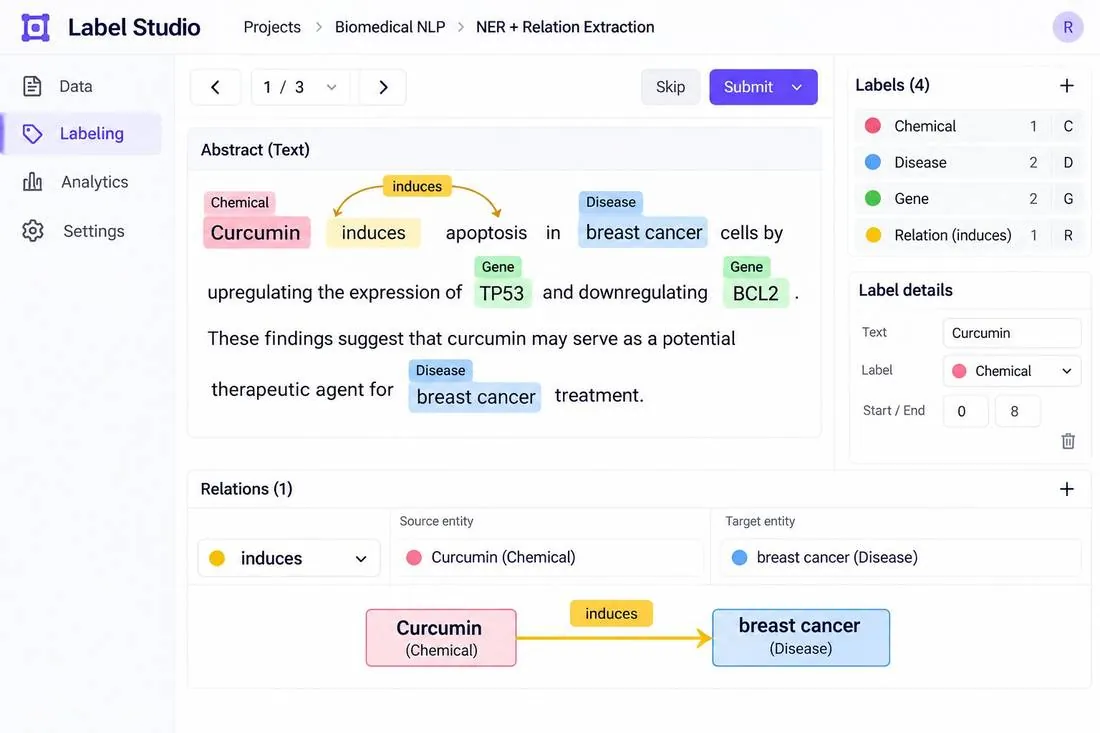Screen dimensions: 1100x733
Task: Click the breast cancer (Disease) node in diagram
Action: click(x=800, y=637)
